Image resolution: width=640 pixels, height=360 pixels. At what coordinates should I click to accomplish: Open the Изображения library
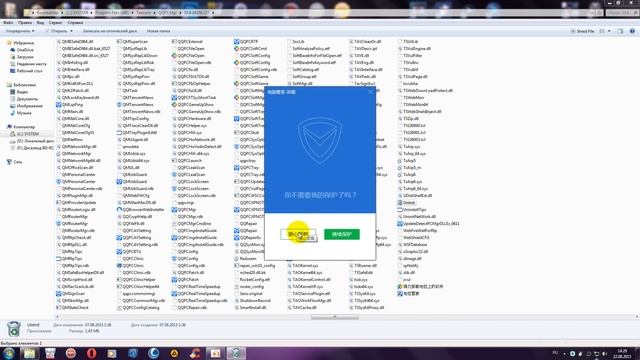point(29,106)
